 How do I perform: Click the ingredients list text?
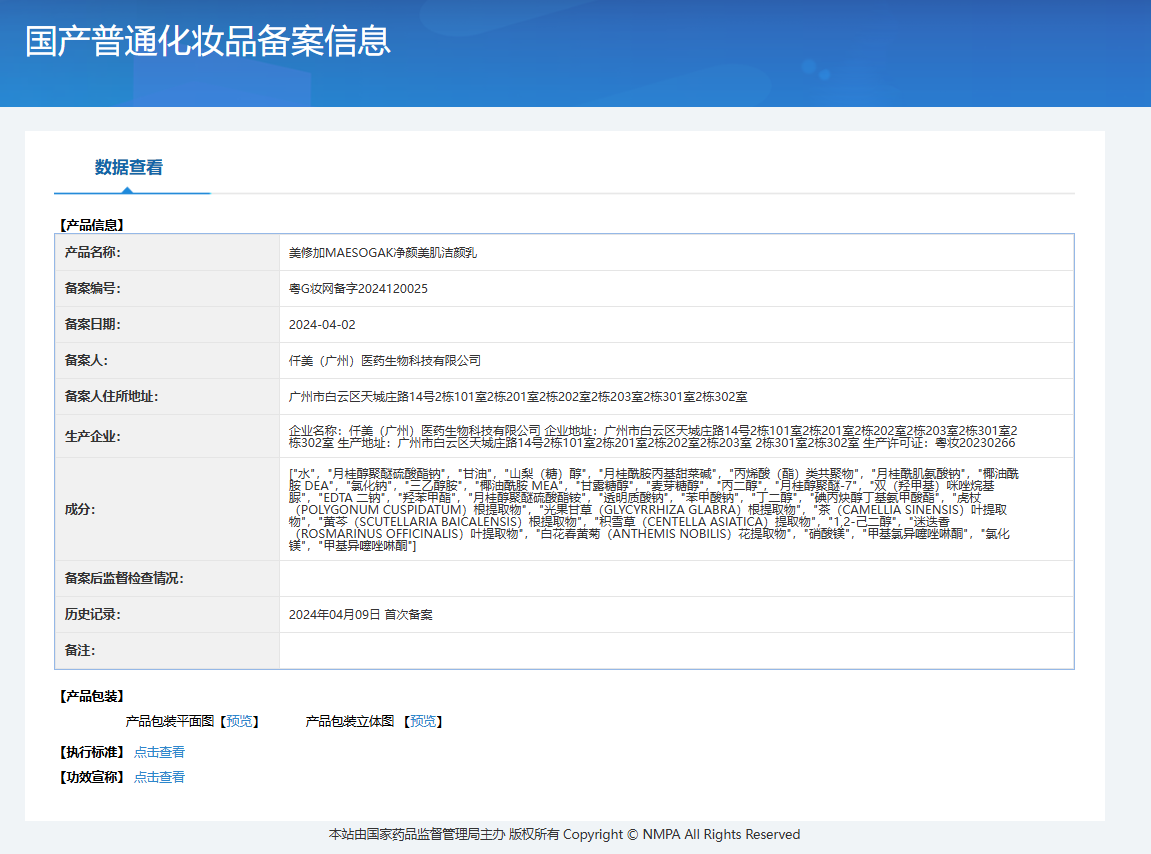click(653, 510)
